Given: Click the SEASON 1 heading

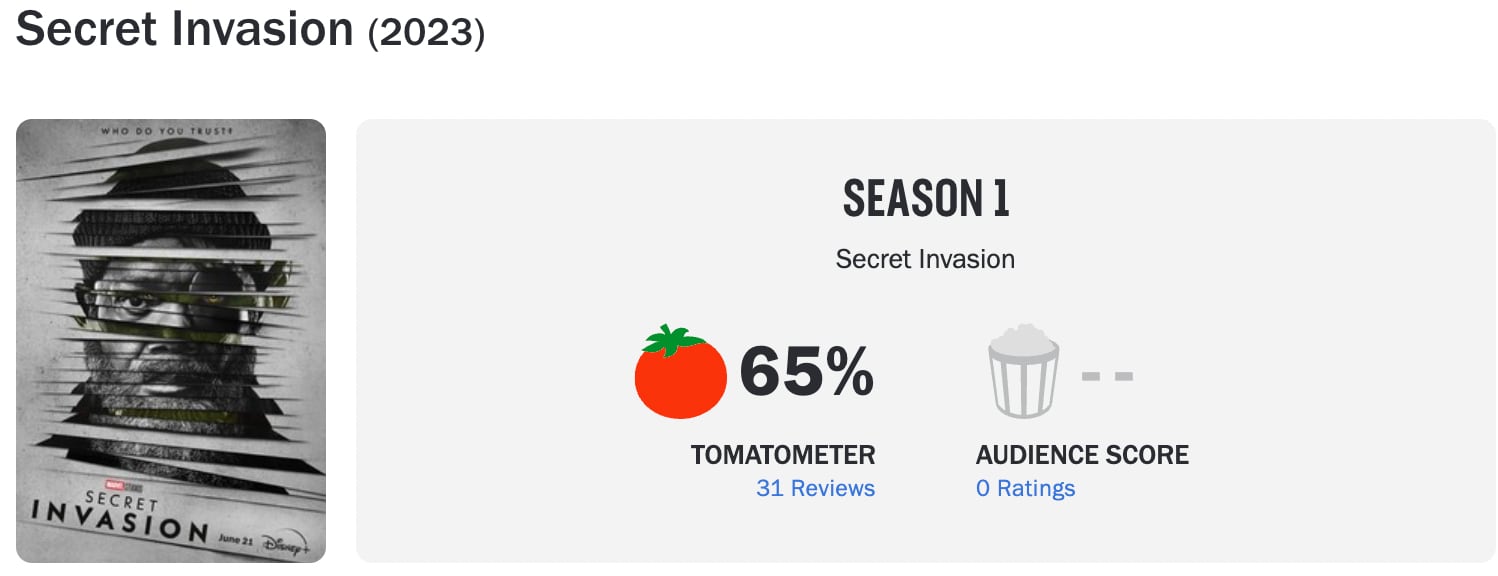Looking at the screenshot, I should [x=926, y=198].
